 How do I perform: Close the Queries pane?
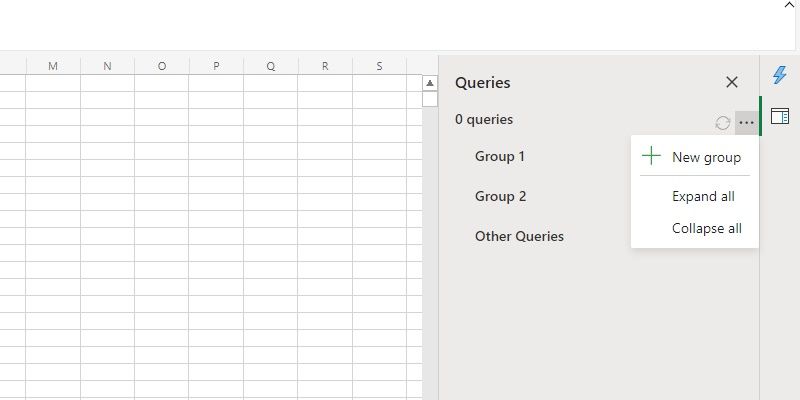pyautogui.click(x=732, y=83)
